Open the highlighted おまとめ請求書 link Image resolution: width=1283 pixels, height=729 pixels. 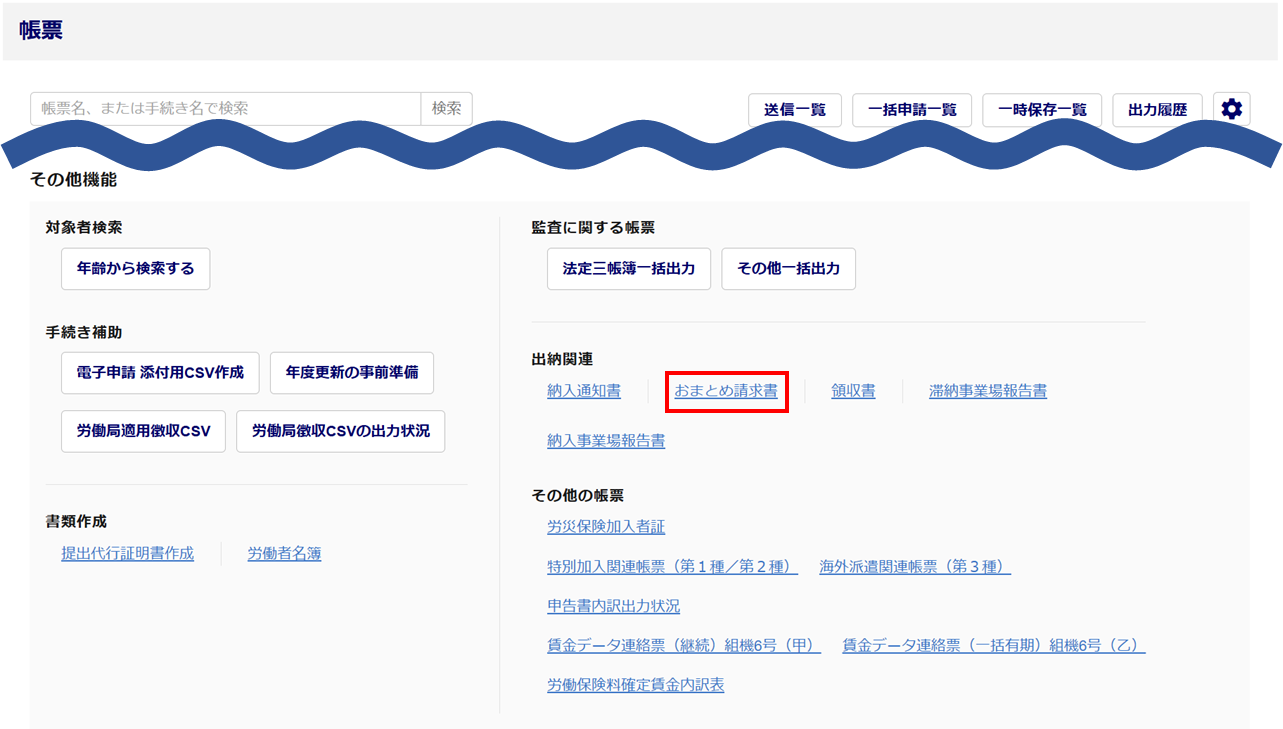click(x=726, y=391)
